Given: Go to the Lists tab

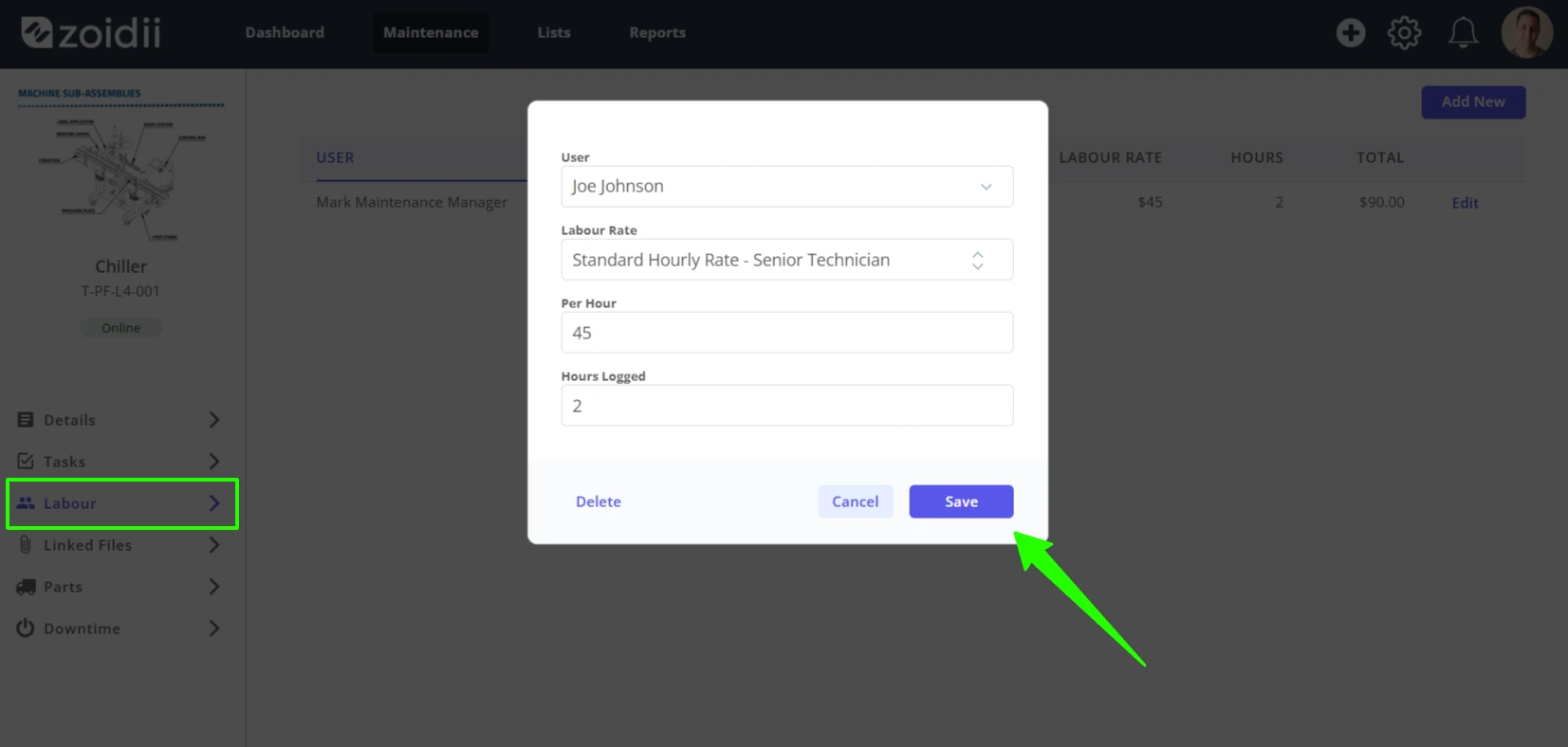Looking at the screenshot, I should coord(554,32).
